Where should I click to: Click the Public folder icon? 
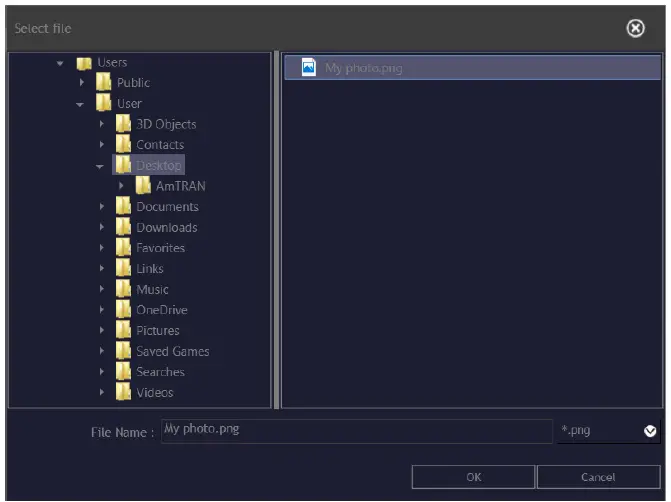104,82
